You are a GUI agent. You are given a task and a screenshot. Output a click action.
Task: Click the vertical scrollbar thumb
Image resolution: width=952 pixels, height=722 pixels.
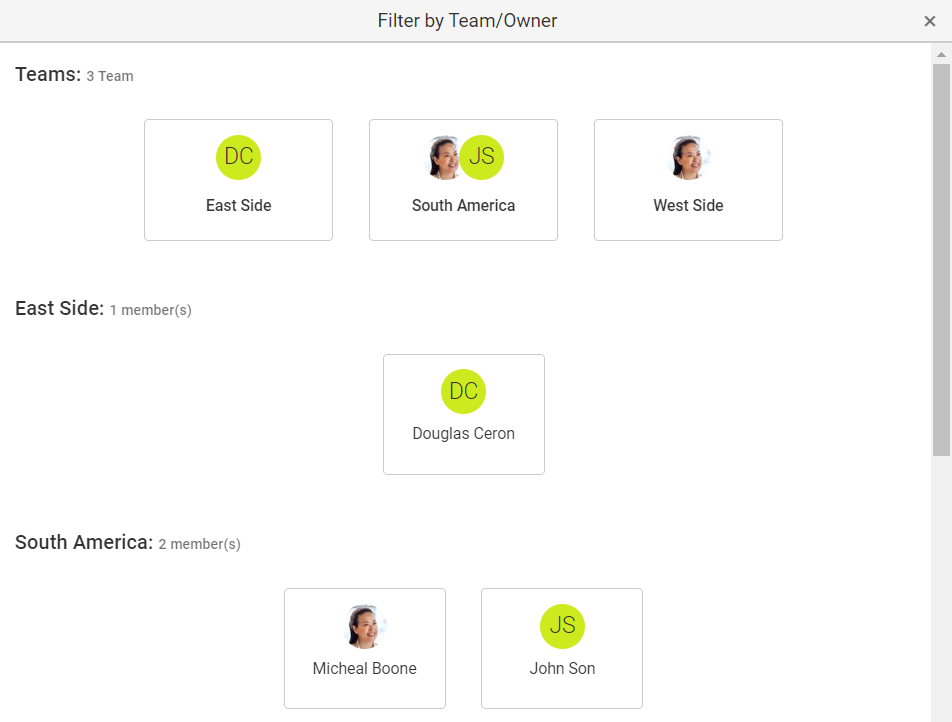(x=941, y=260)
